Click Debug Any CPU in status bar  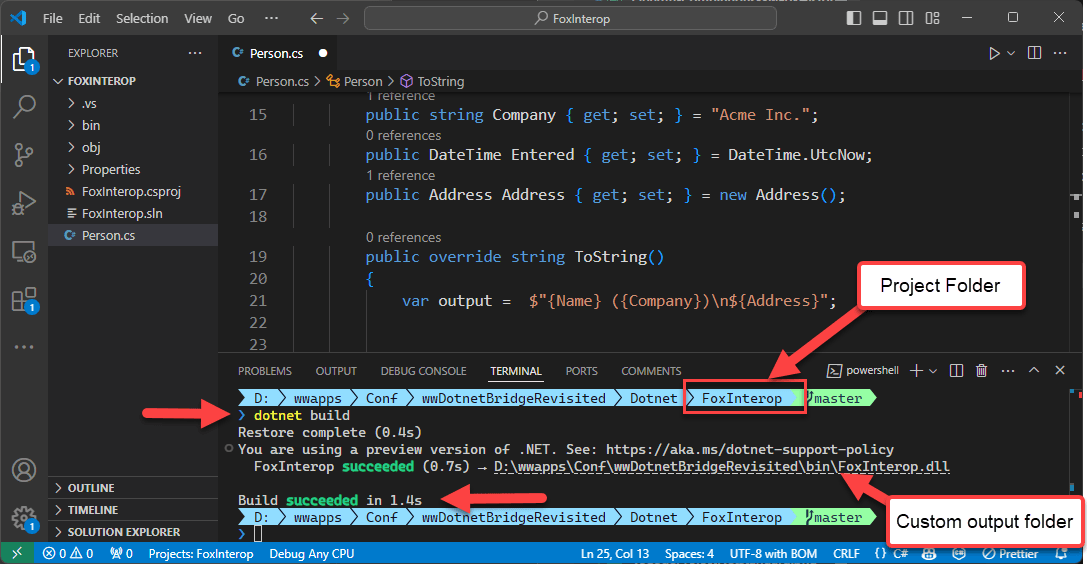click(x=311, y=553)
